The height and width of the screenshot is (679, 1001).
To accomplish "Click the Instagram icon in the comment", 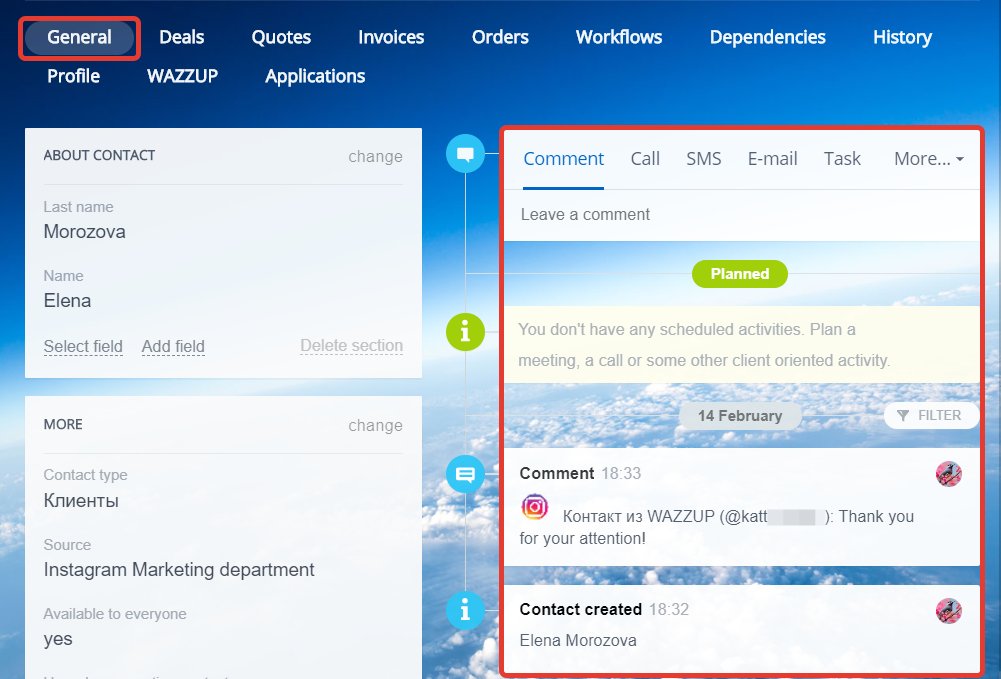I will point(535,507).
